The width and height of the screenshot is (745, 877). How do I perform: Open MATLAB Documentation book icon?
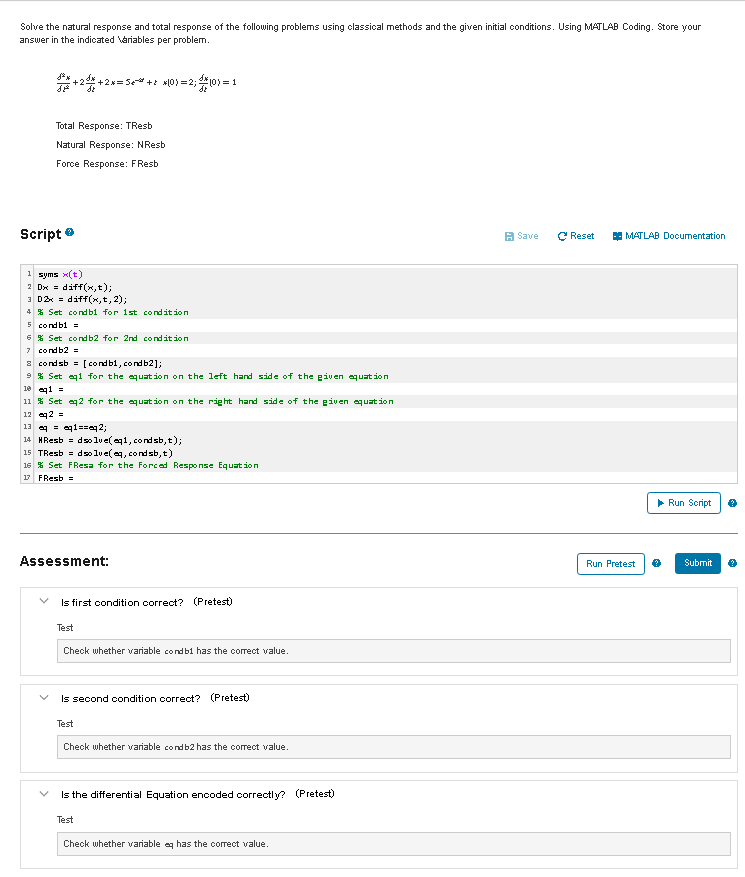tap(617, 236)
